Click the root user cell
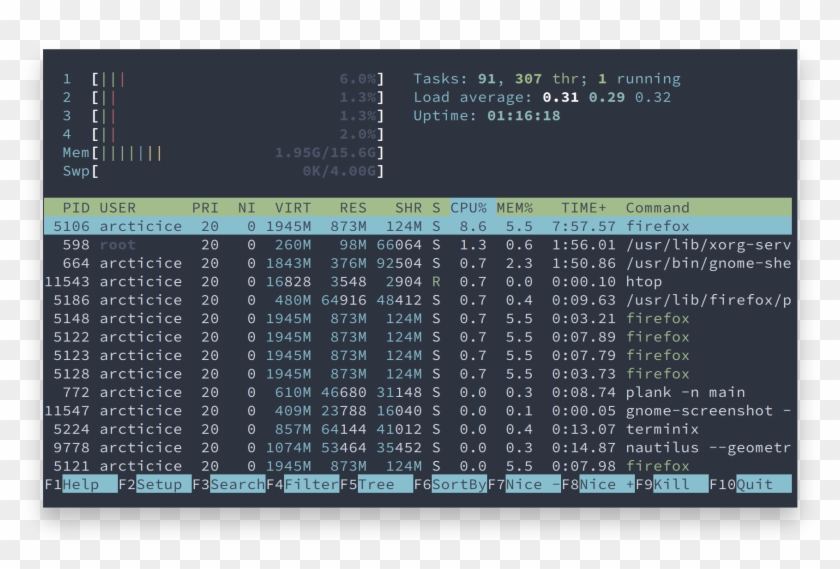840x569 pixels. click(118, 245)
